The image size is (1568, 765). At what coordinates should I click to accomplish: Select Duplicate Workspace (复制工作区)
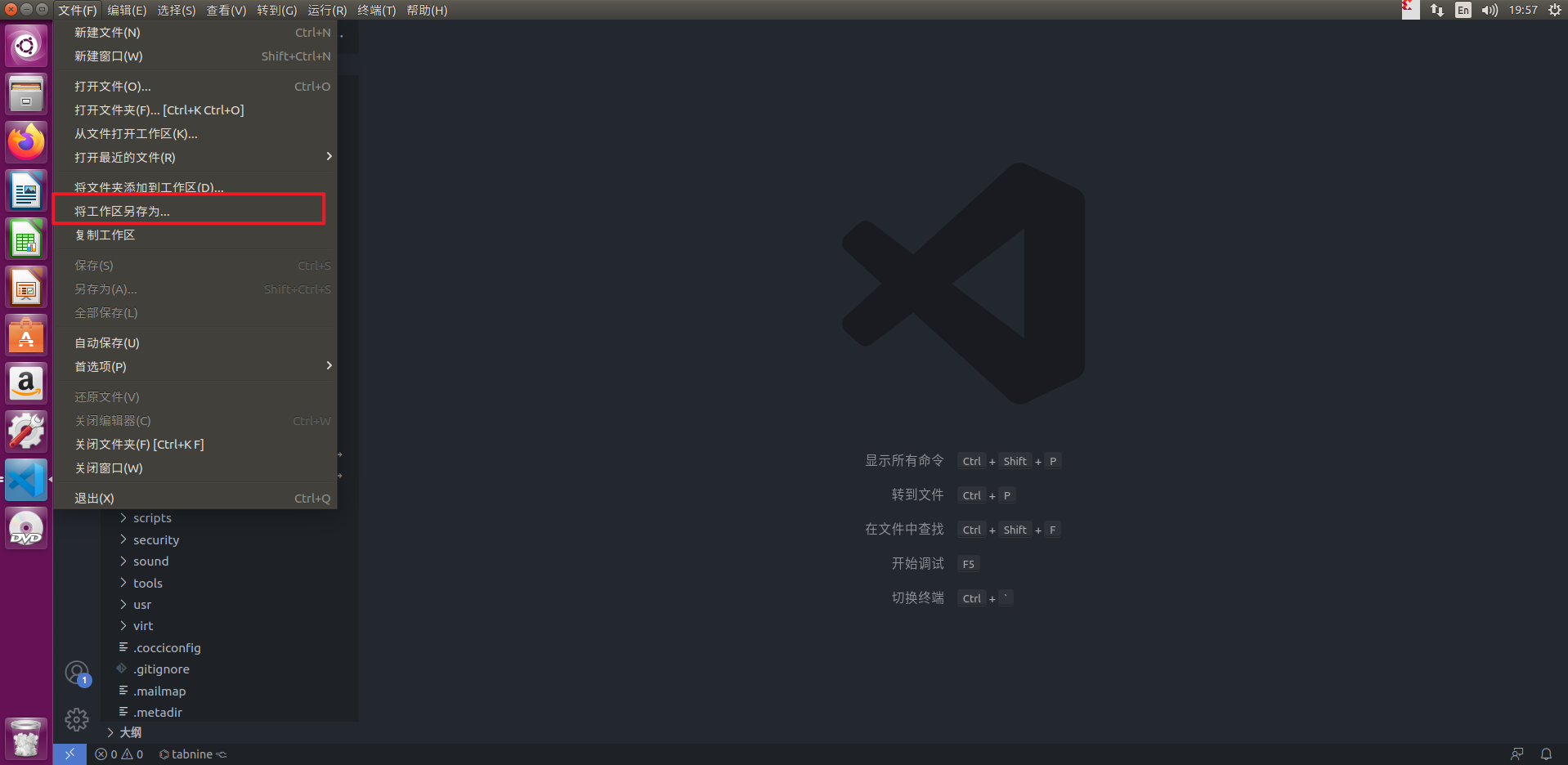coord(195,235)
